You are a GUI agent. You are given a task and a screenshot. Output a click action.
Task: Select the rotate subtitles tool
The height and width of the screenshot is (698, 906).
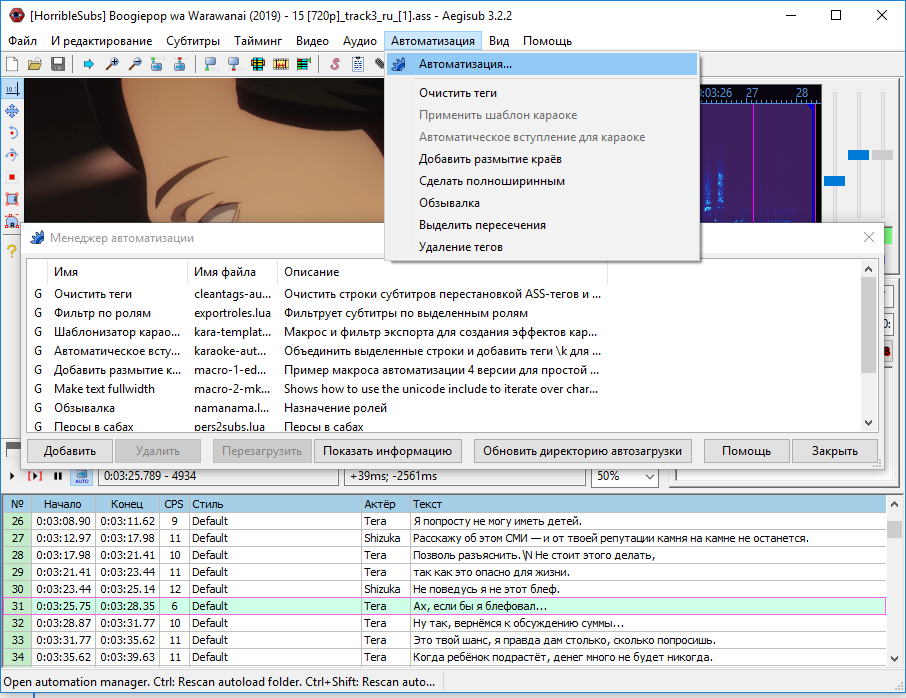click(11, 133)
